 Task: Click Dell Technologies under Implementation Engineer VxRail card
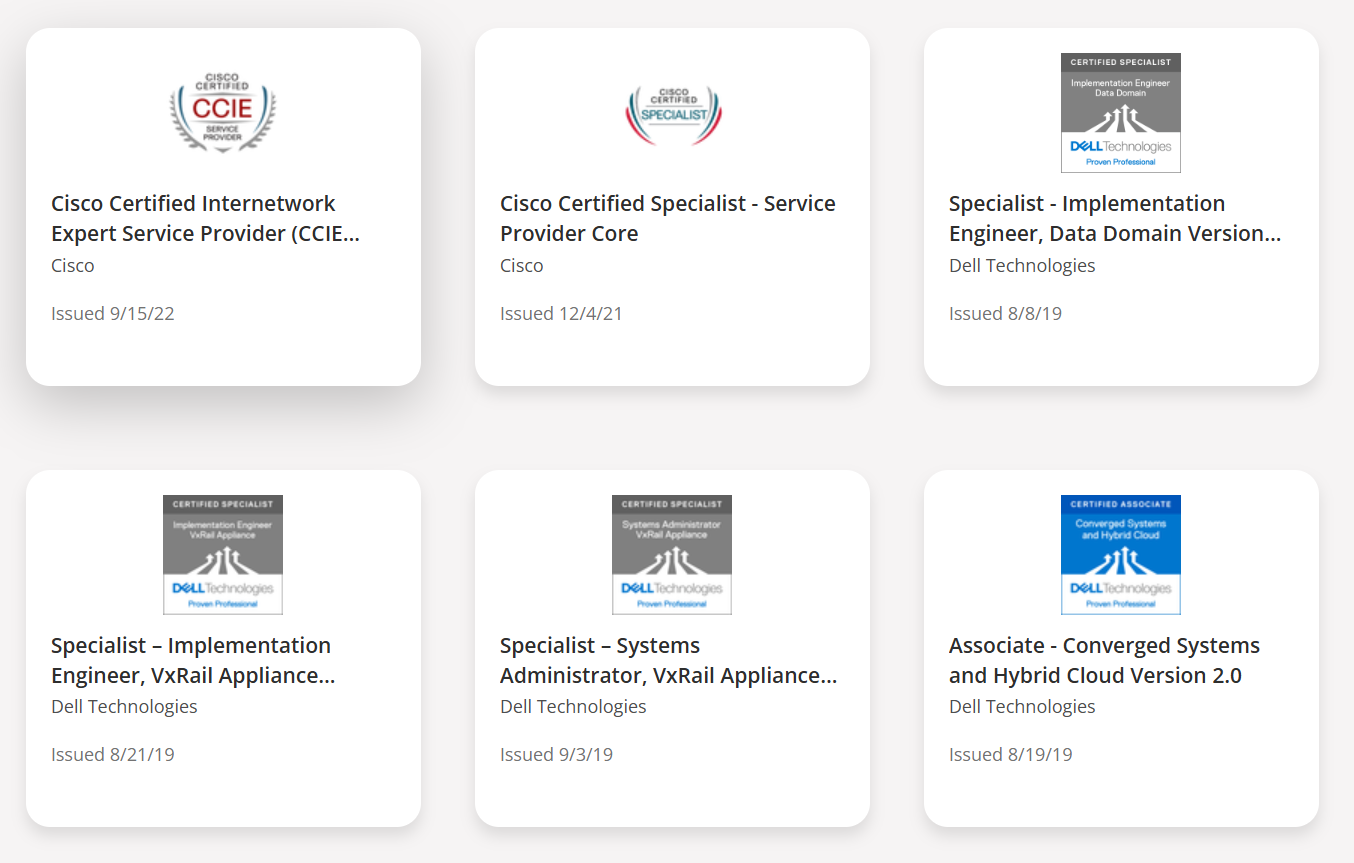point(124,707)
